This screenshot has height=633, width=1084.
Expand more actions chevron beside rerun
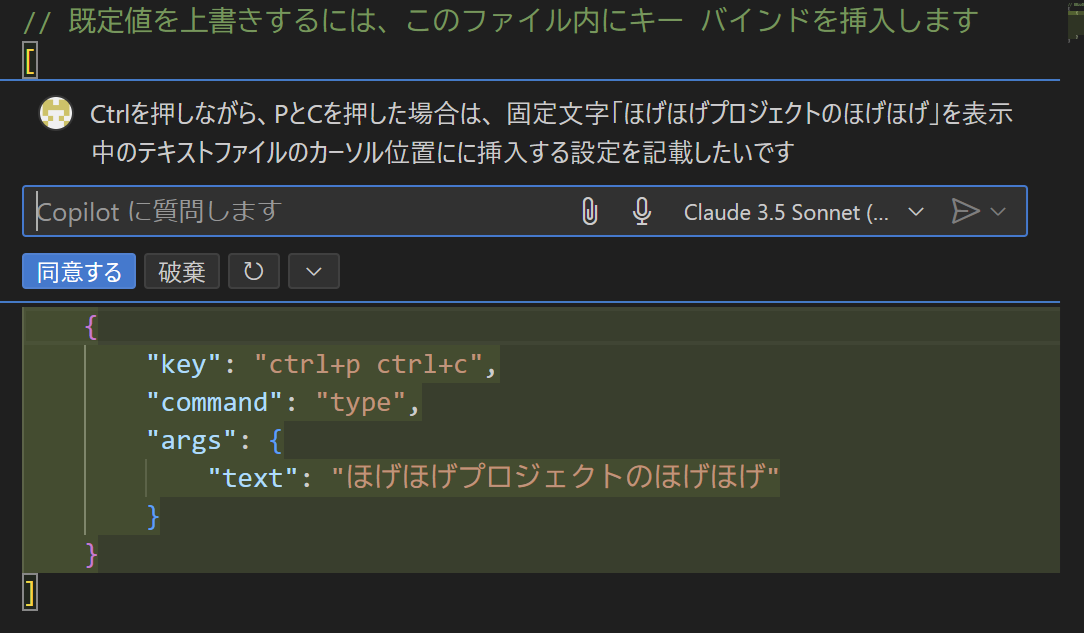(314, 271)
